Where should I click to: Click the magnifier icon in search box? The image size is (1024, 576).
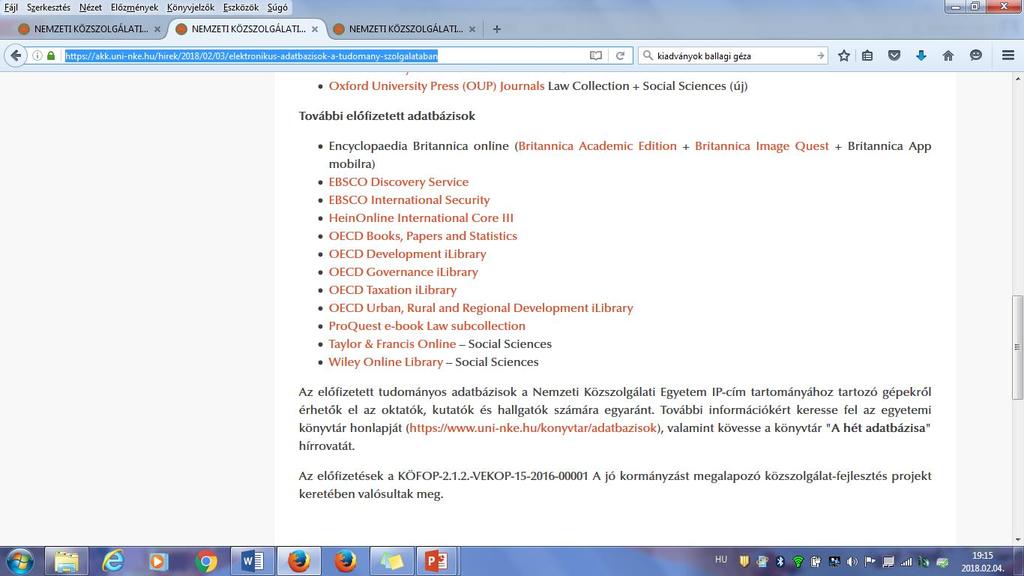[x=648, y=56]
